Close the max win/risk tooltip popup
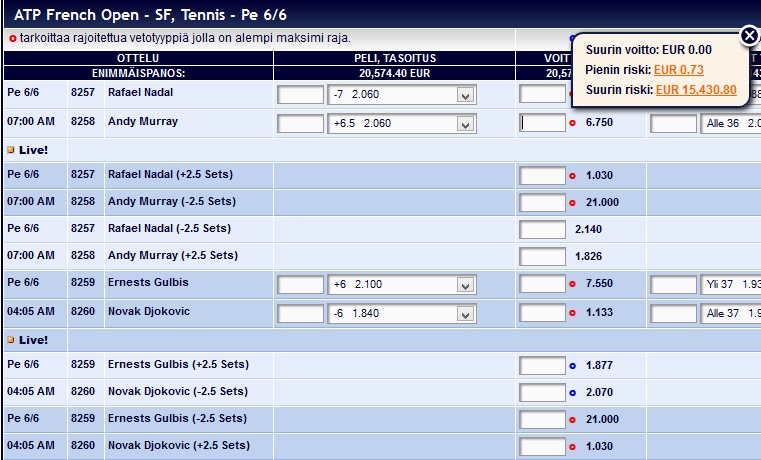The width and height of the screenshot is (761, 460). [x=749, y=35]
